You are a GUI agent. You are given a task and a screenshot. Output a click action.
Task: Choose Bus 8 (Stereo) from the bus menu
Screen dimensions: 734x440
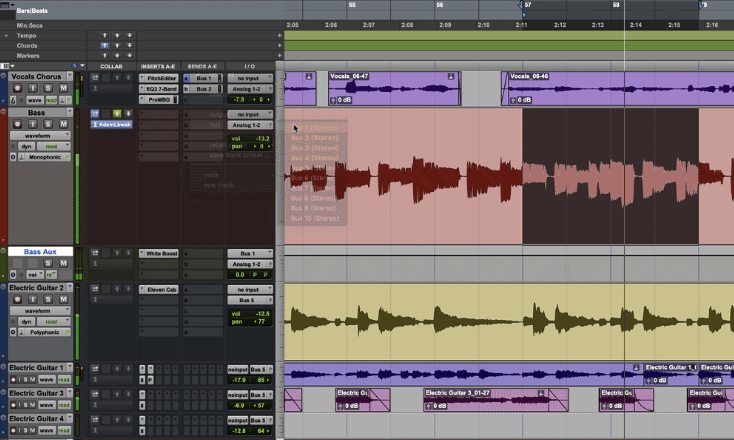pos(315,198)
